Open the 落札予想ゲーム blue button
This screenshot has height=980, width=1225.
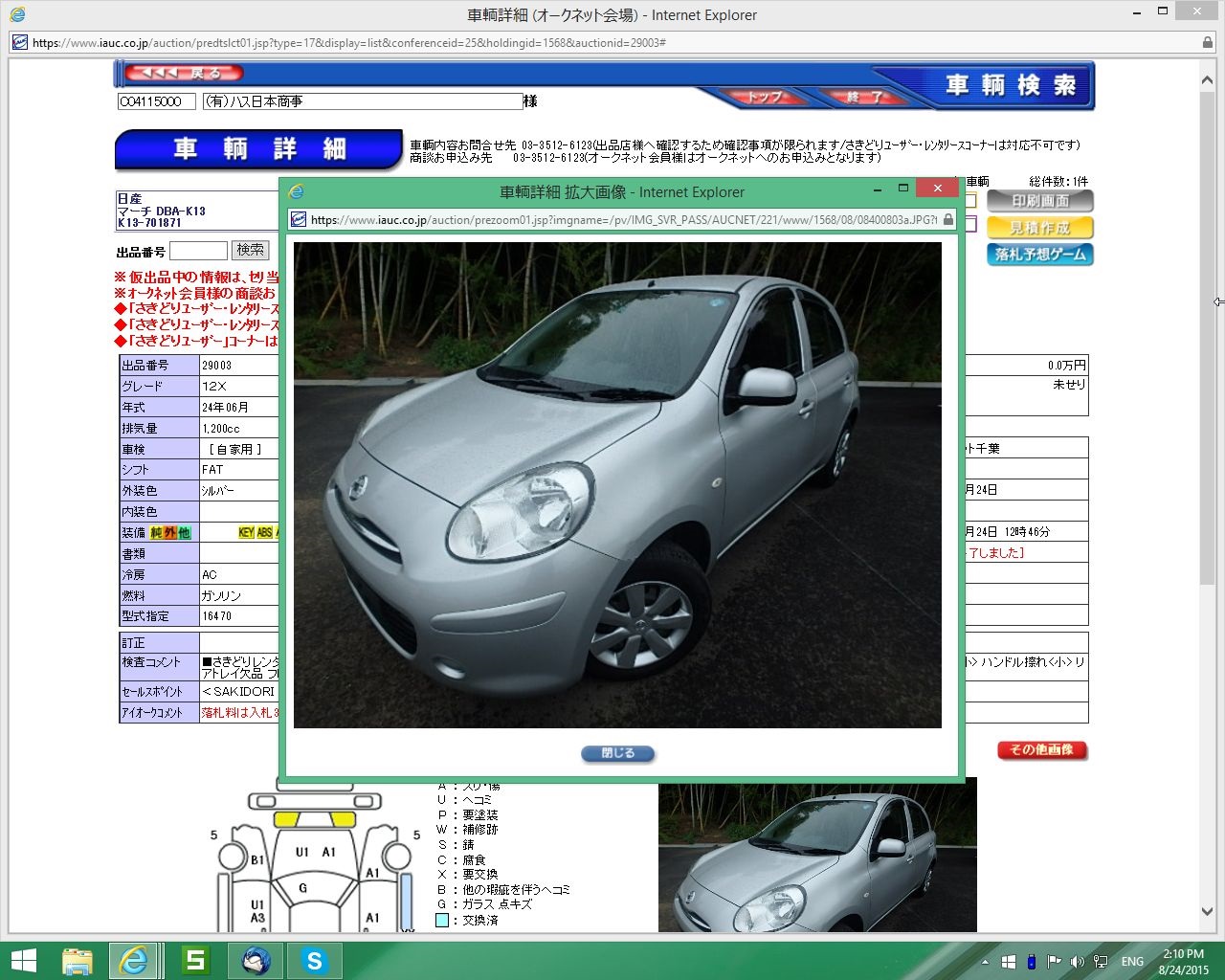coord(1039,255)
